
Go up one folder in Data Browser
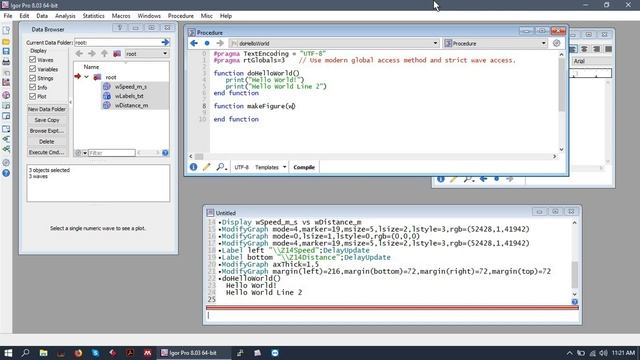click(x=104, y=53)
